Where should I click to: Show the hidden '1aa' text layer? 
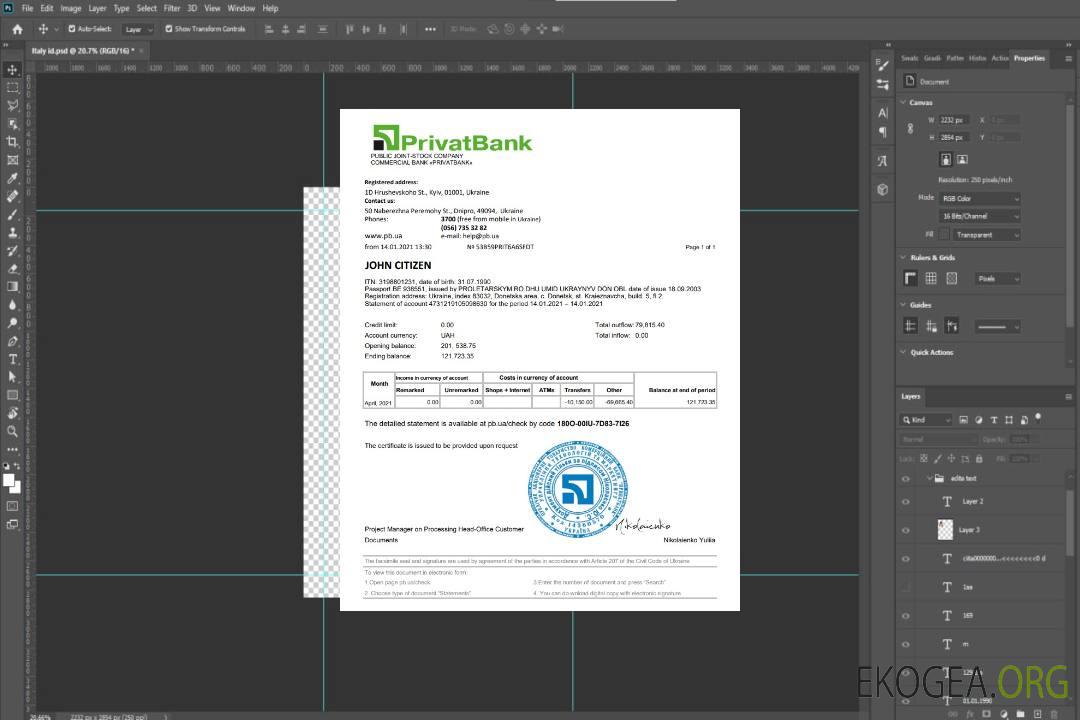pos(906,588)
